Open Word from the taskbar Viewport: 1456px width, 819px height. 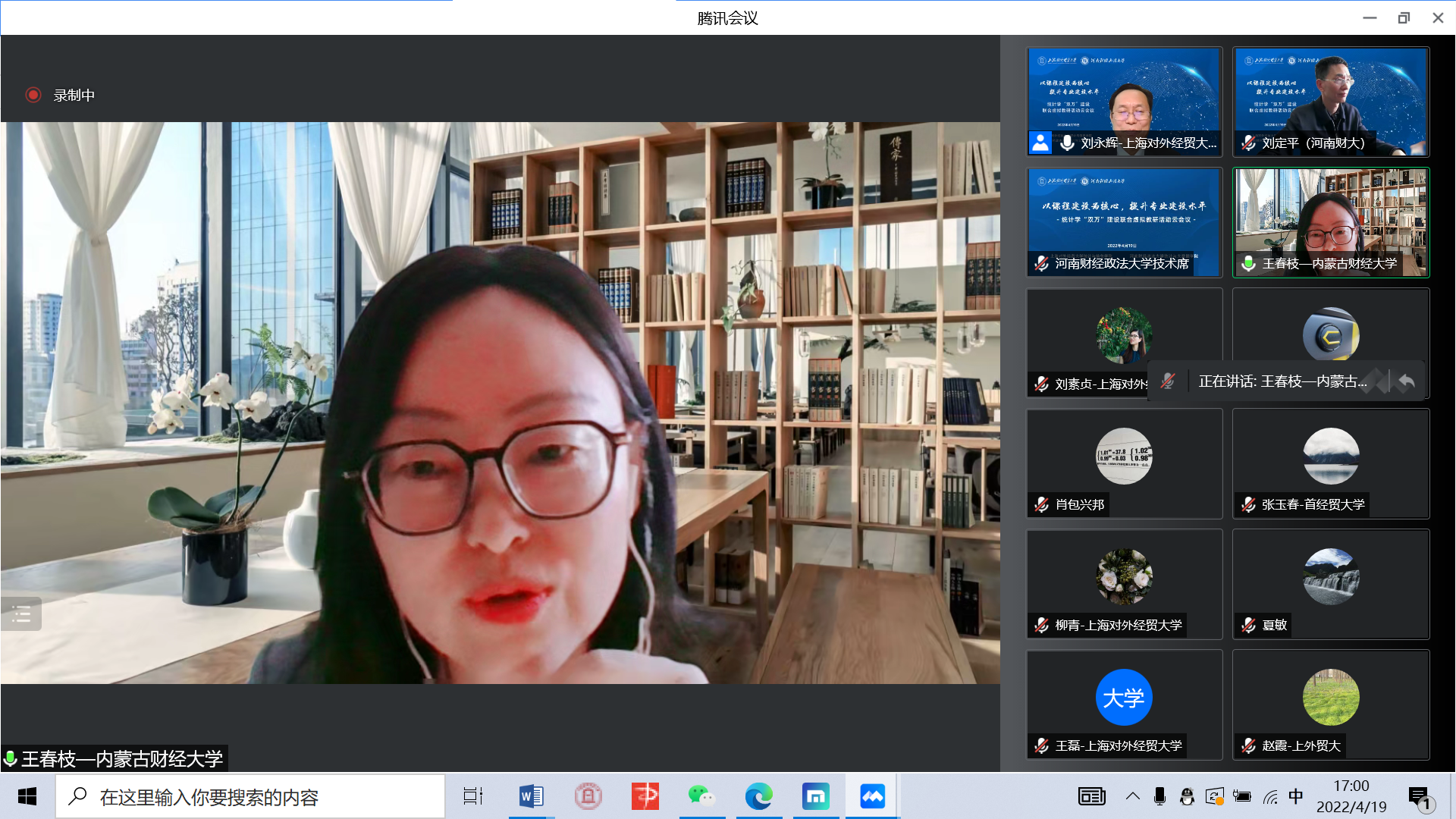531,796
